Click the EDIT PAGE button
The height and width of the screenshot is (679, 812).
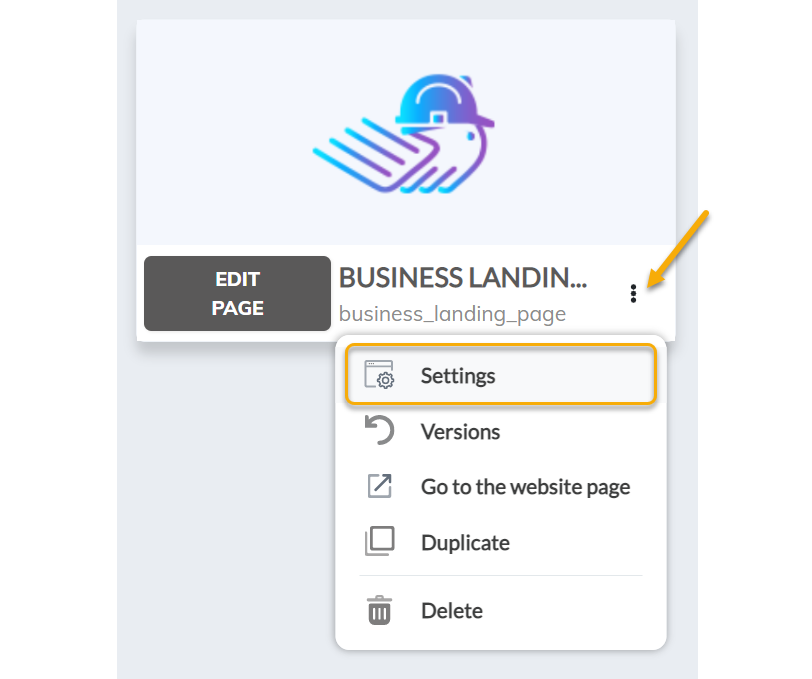pos(237,293)
